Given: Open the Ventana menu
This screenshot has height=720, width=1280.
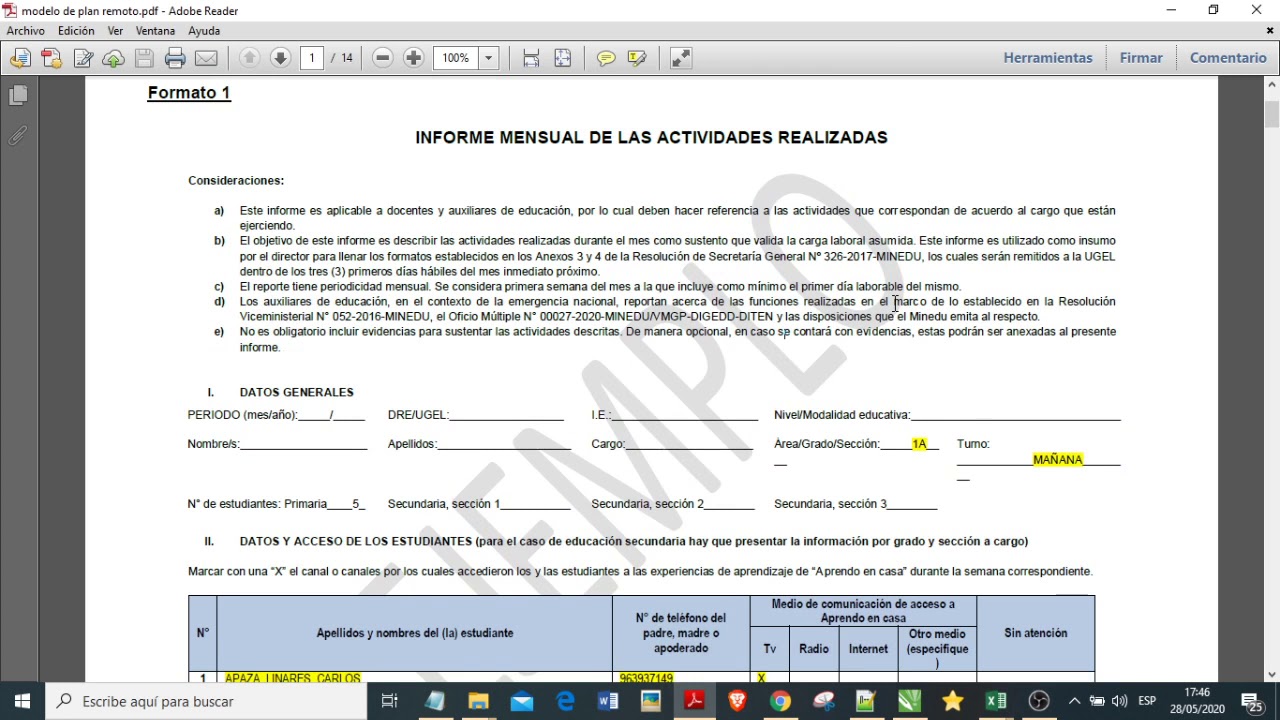Looking at the screenshot, I should [x=155, y=31].
